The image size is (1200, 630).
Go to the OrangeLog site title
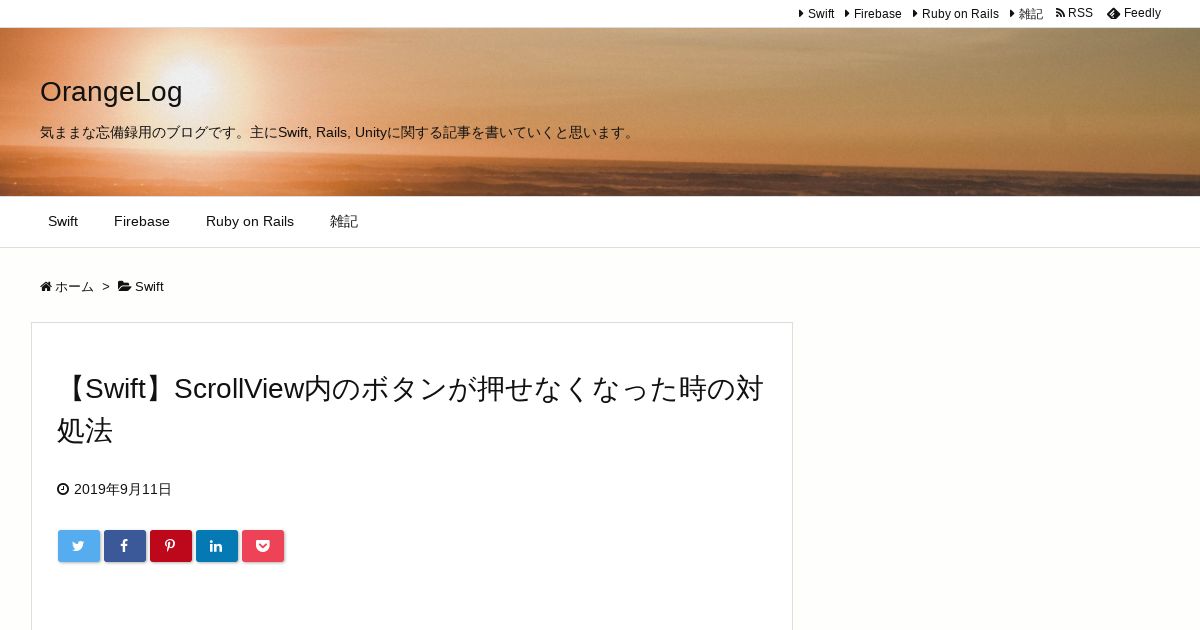pos(111,91)
